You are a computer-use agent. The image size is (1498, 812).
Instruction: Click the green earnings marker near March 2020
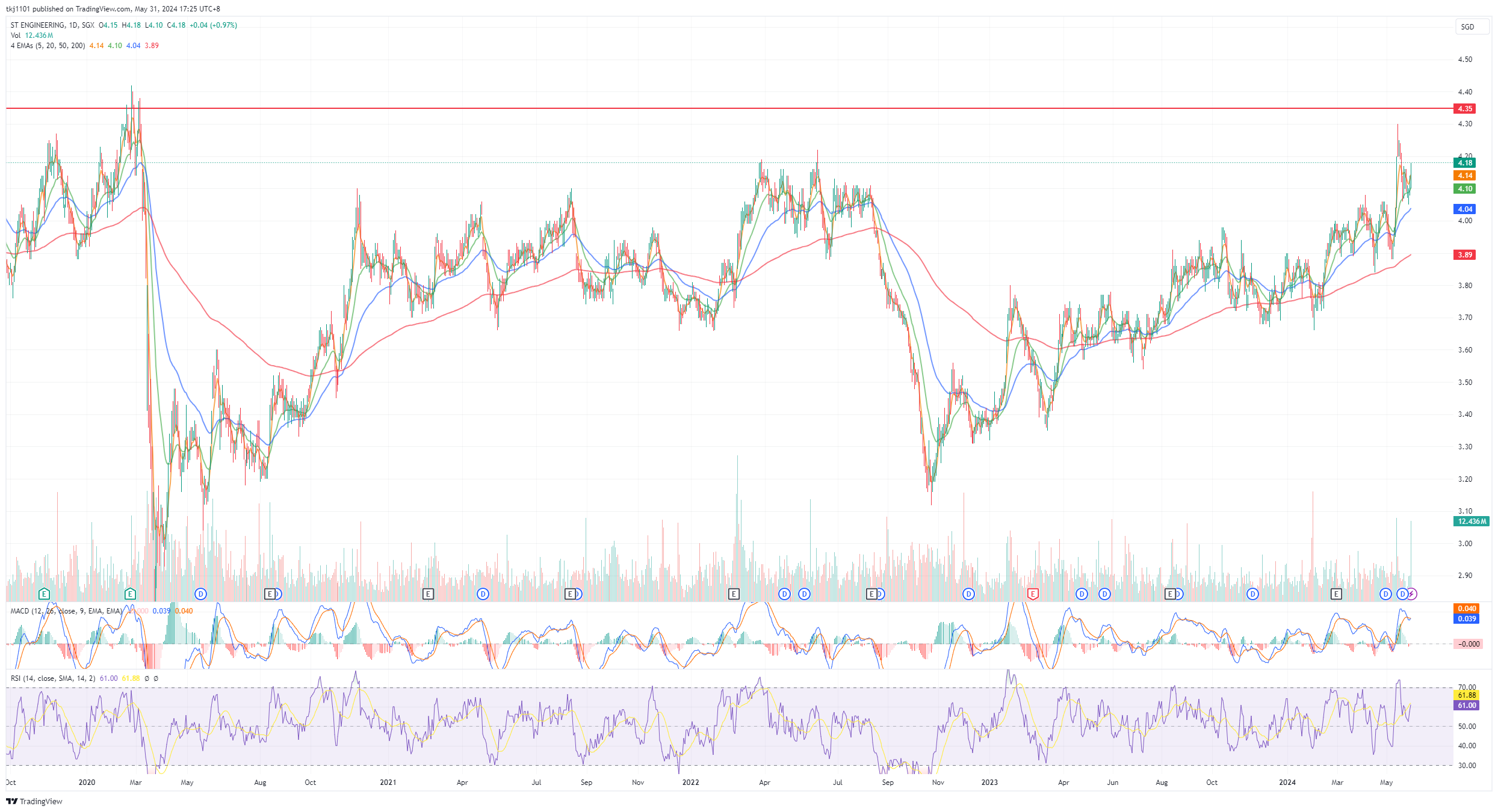[x=130, y=594]
